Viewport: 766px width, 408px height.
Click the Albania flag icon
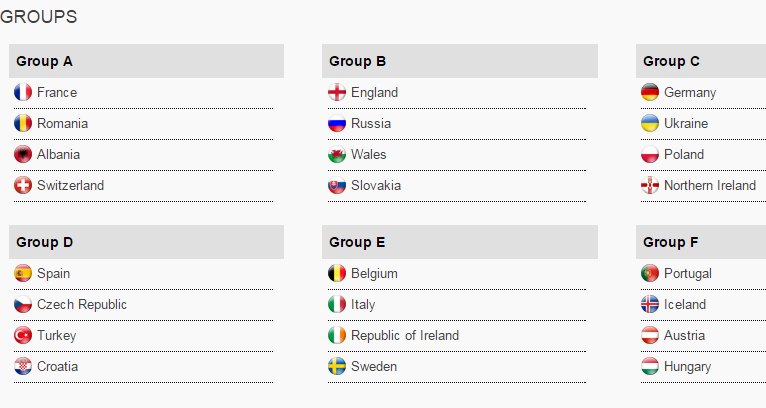[x=23, y=154]
